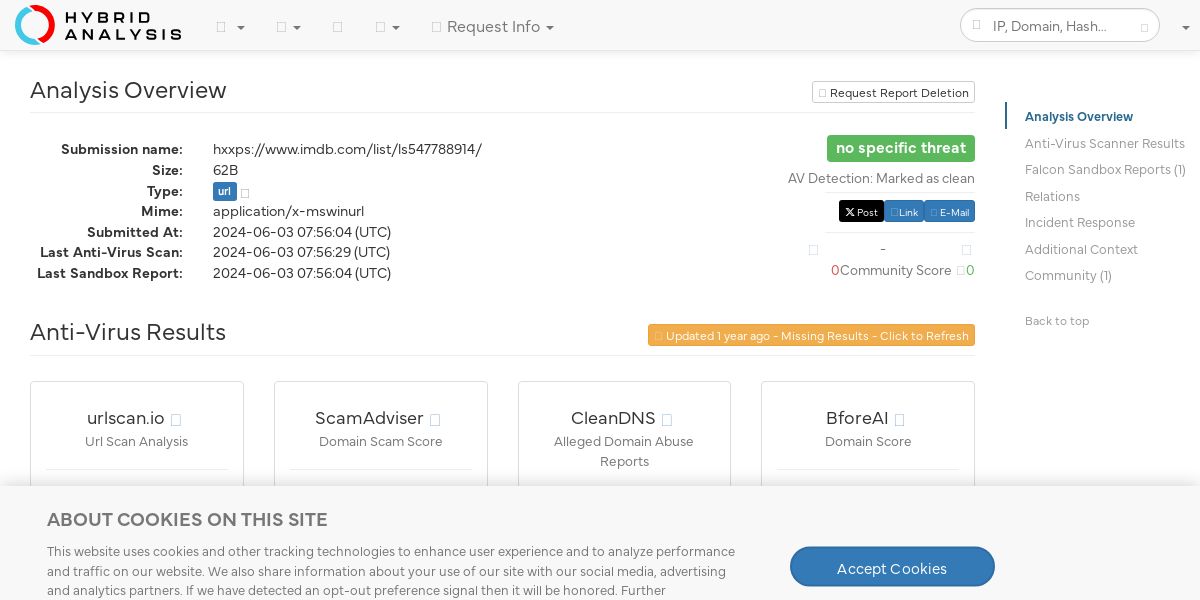Click the vote icon above the green community score
1200x600 pixels.
(966, 250)
